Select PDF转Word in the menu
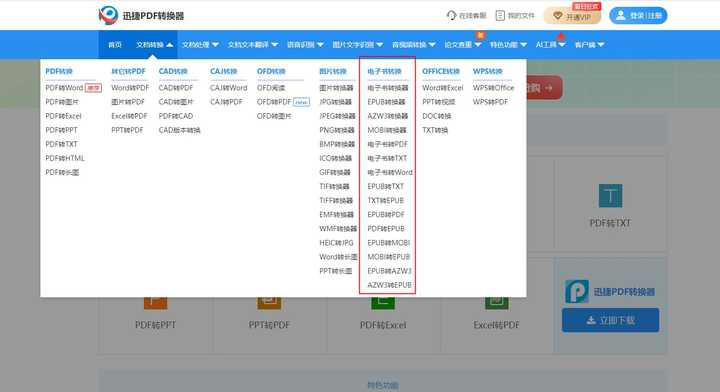Image resolution: width=720 pixels, height=392 pixels. pyautogui.click(x=64, y=88)
